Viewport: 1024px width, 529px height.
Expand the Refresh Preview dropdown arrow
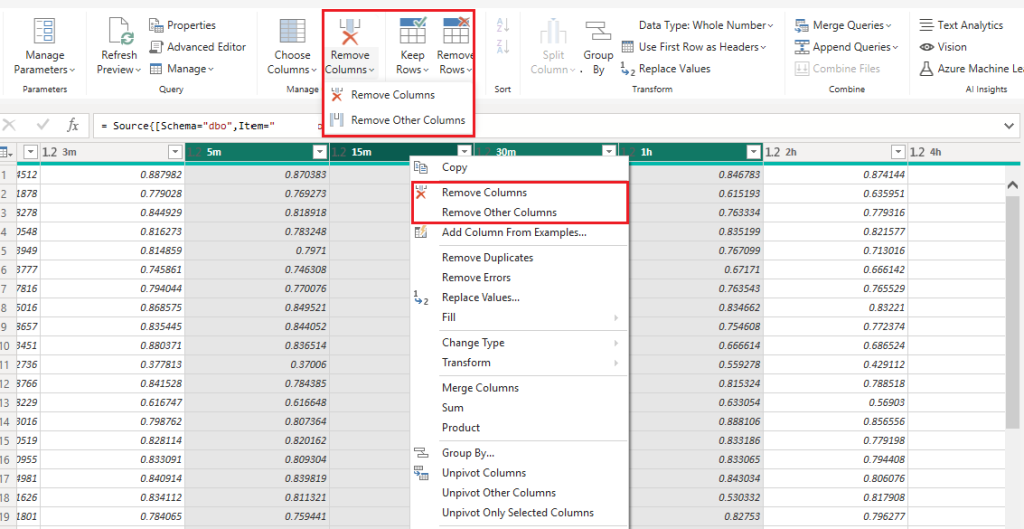point(138,70)
